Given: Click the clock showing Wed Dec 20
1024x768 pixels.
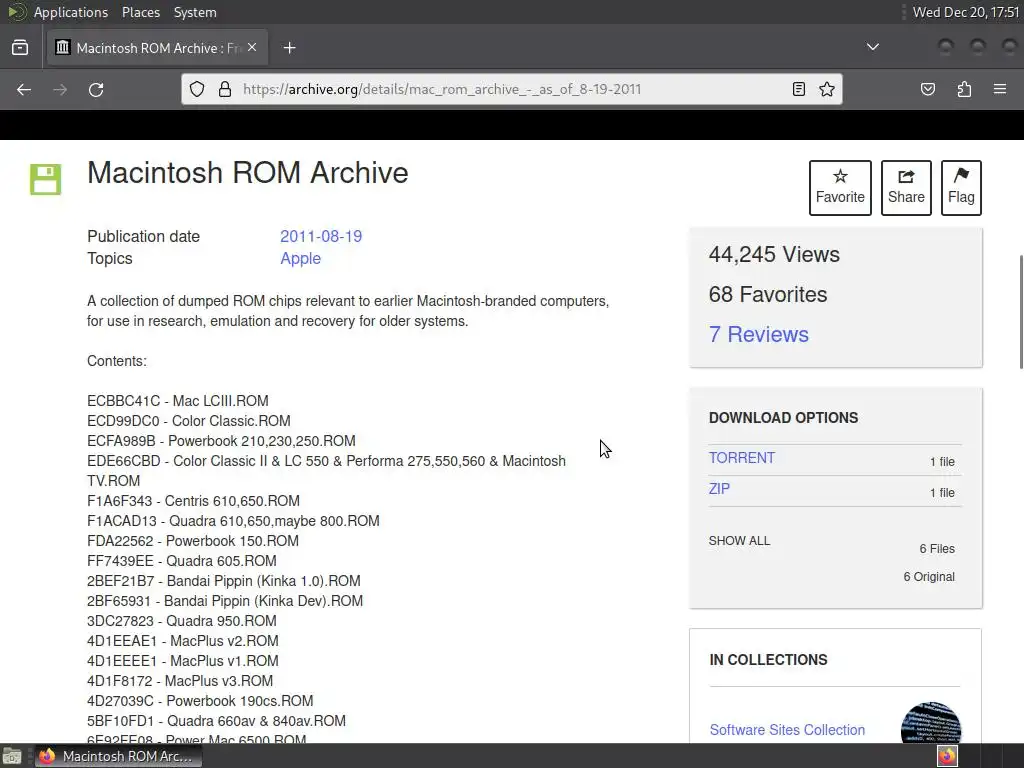Looking at the screenshot, I should [x=965, y=12].
